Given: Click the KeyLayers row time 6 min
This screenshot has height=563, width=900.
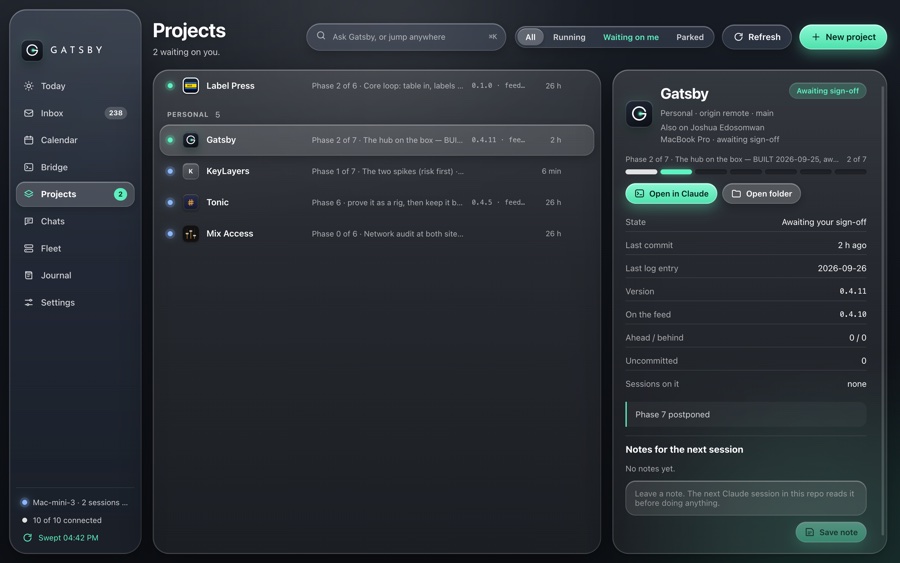Looking at the screenshot, I should (551, 171).
